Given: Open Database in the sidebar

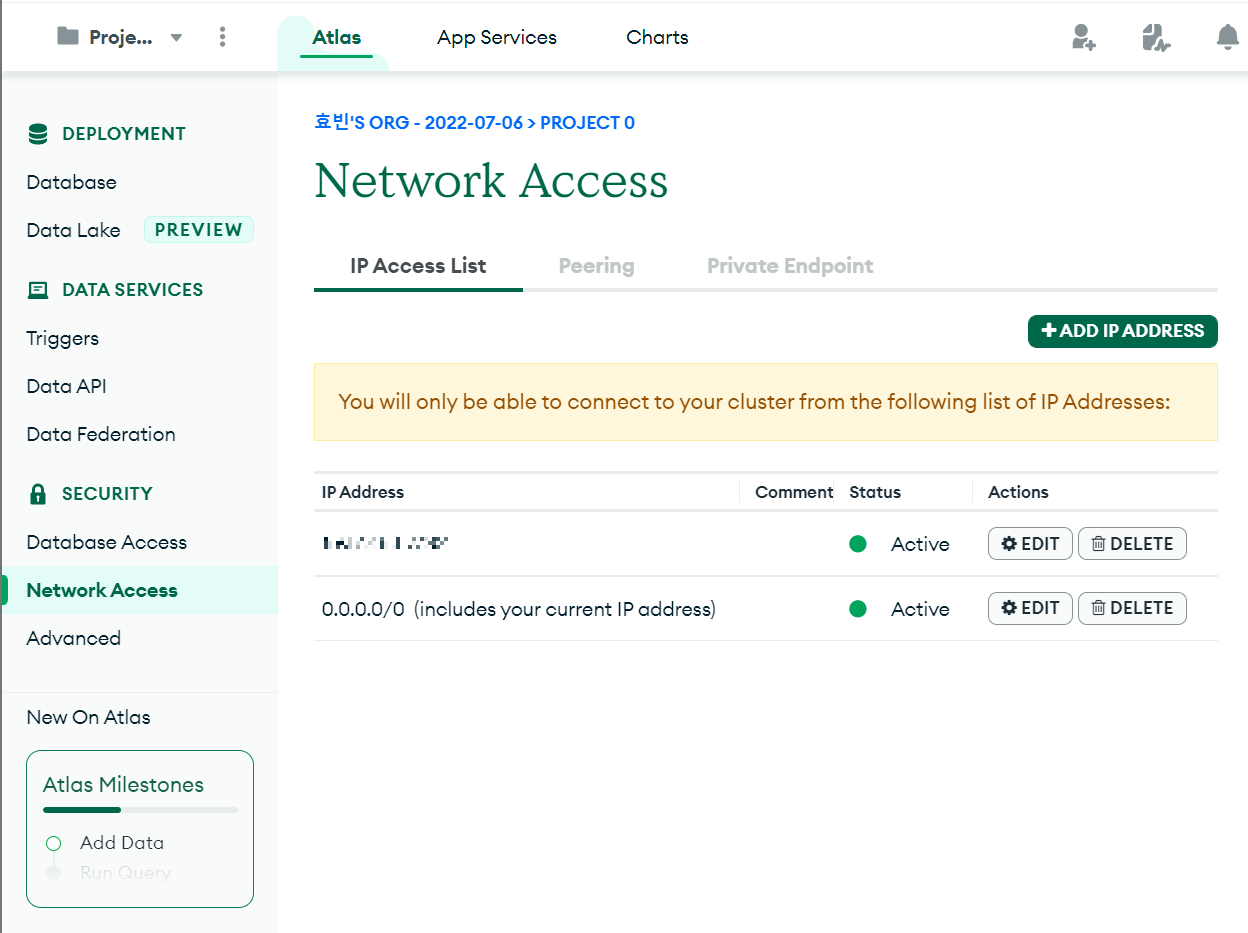Looking at the screenshot, I should pos(71,182).
